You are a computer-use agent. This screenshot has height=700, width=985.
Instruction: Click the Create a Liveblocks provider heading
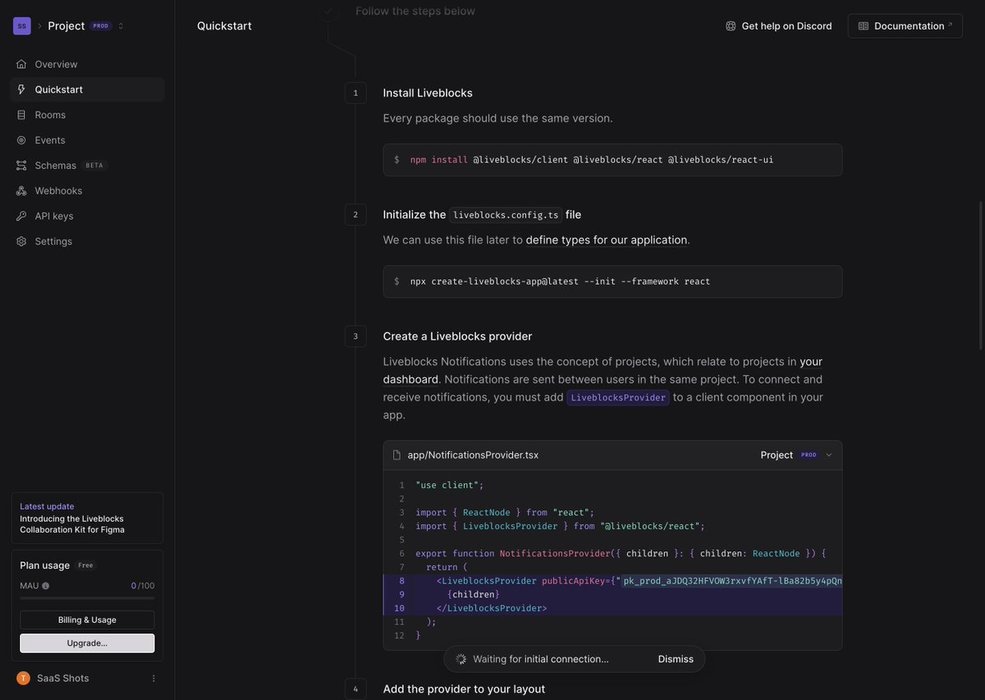pos(457,336)
